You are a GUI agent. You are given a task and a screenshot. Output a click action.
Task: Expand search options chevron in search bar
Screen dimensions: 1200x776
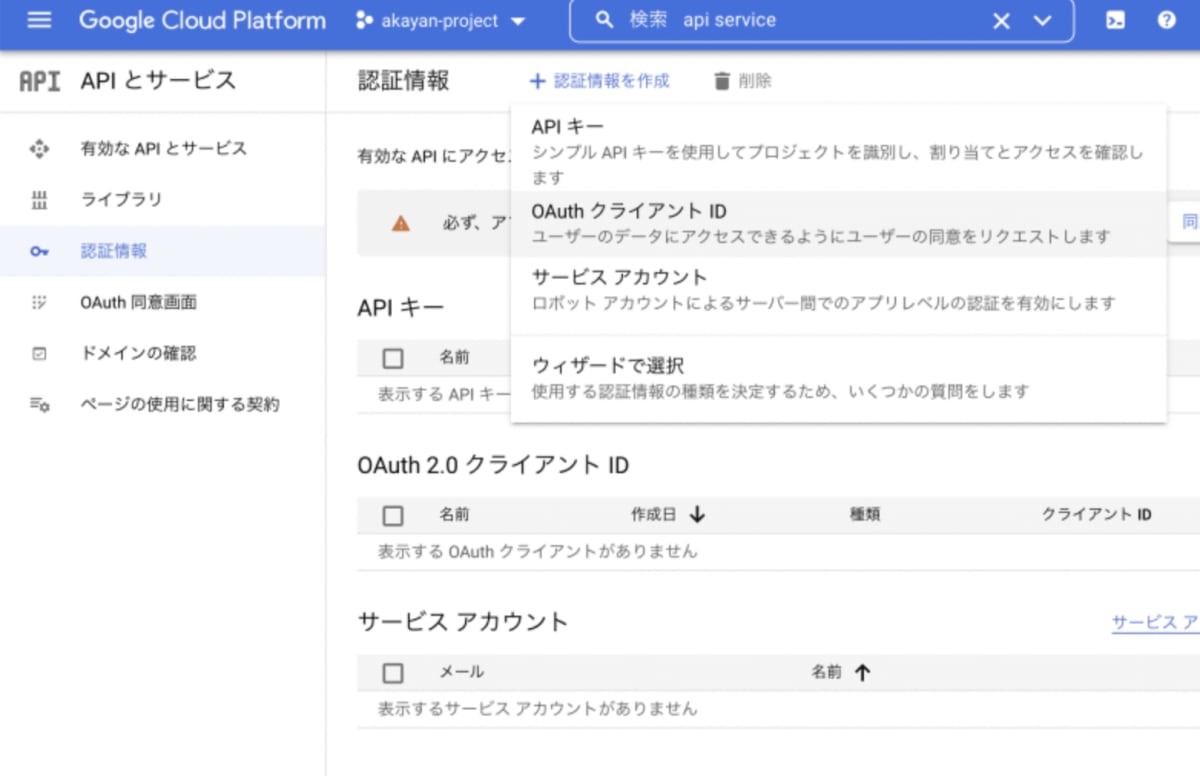[1042, 21]
